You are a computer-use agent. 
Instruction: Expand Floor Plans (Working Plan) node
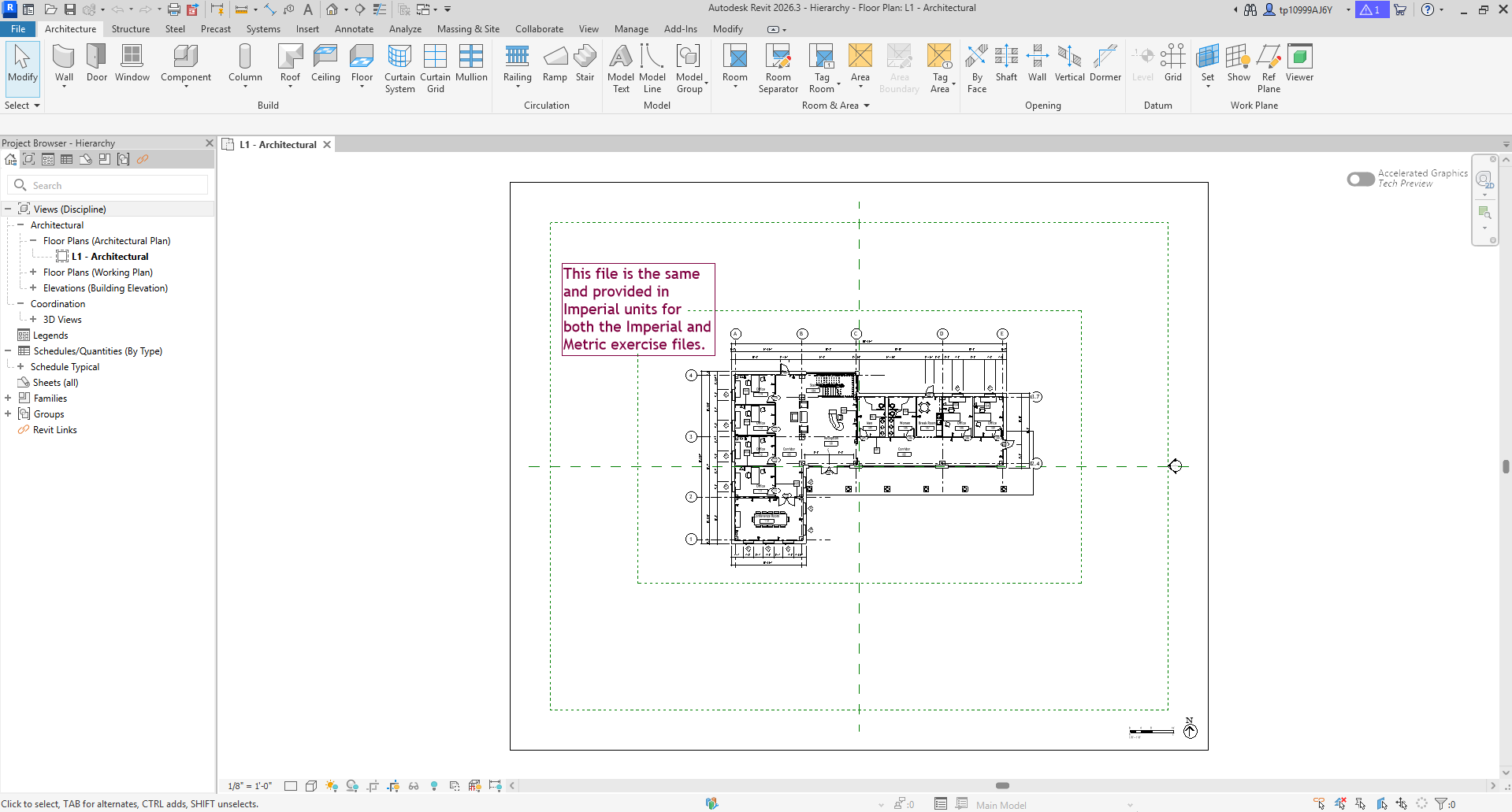point(33,272)
